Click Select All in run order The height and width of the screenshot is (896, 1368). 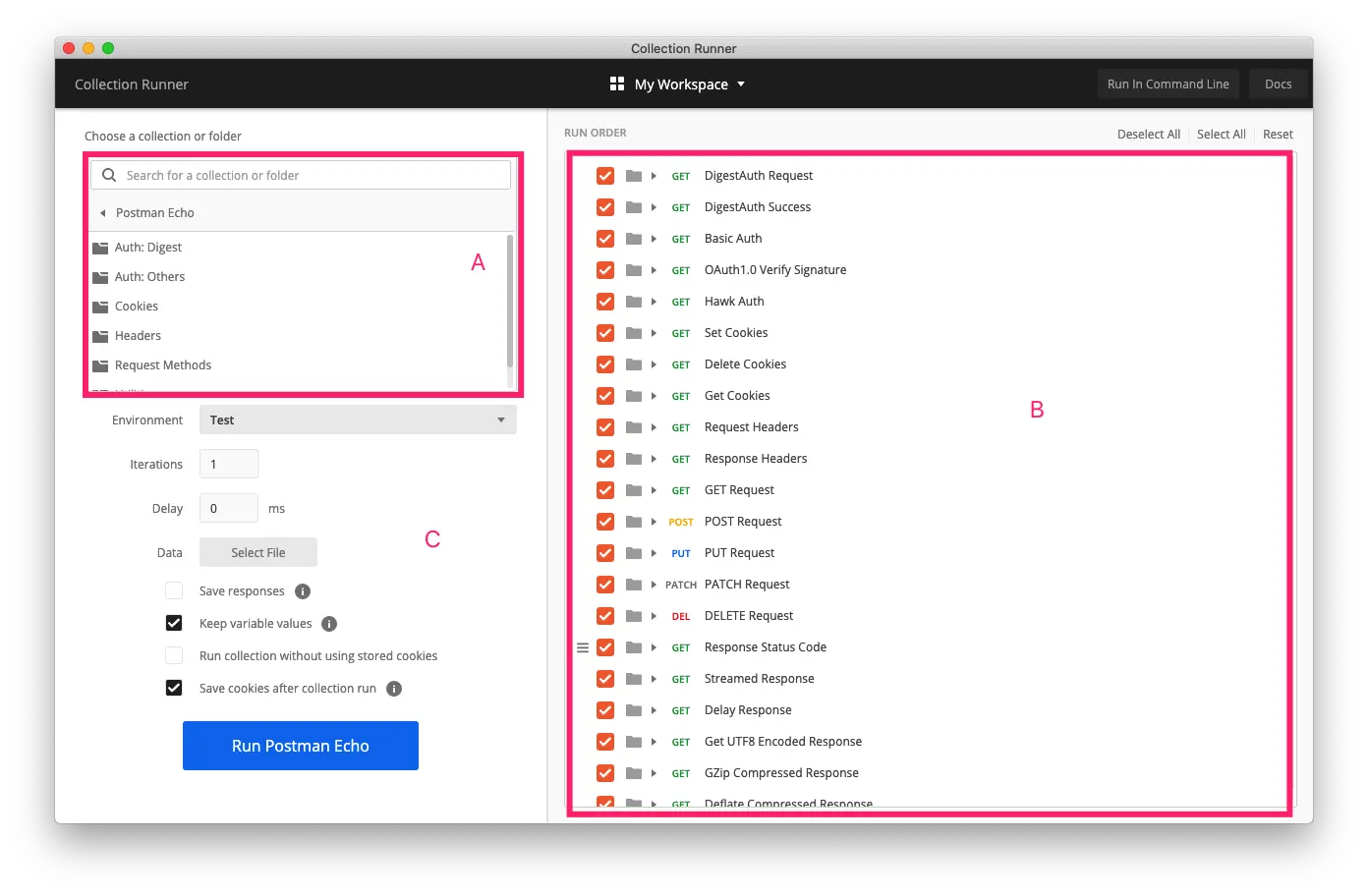tap(1222, 134)
